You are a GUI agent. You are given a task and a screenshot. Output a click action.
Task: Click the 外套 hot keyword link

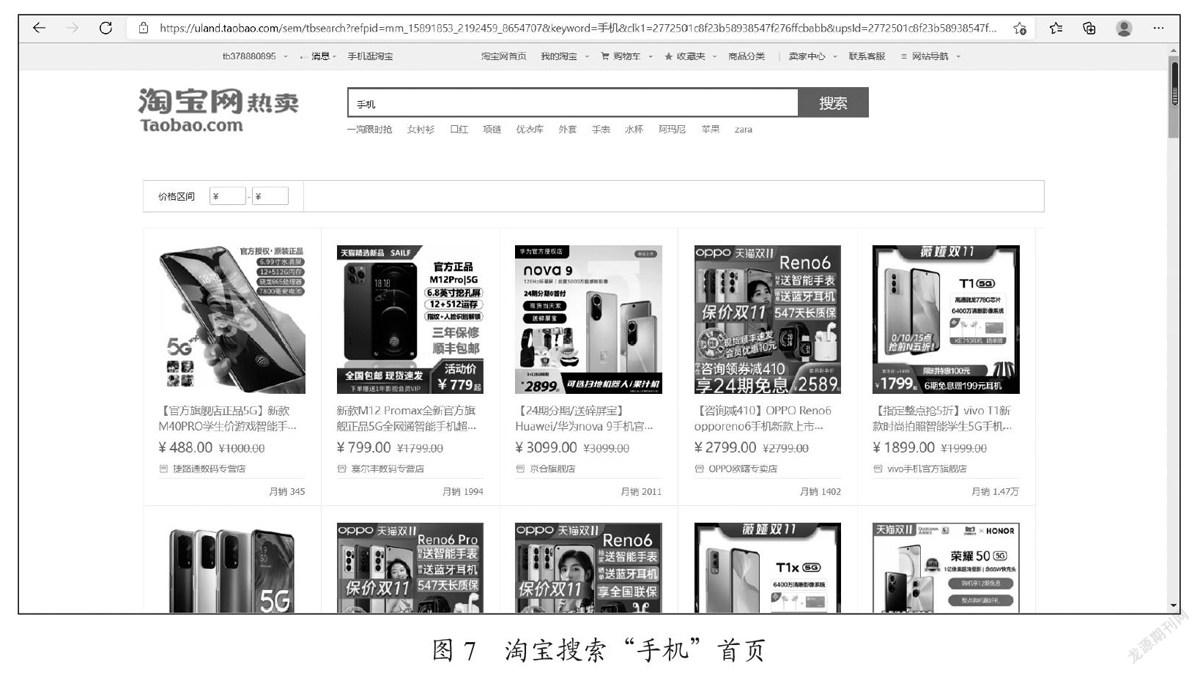[x=567, y=129]
